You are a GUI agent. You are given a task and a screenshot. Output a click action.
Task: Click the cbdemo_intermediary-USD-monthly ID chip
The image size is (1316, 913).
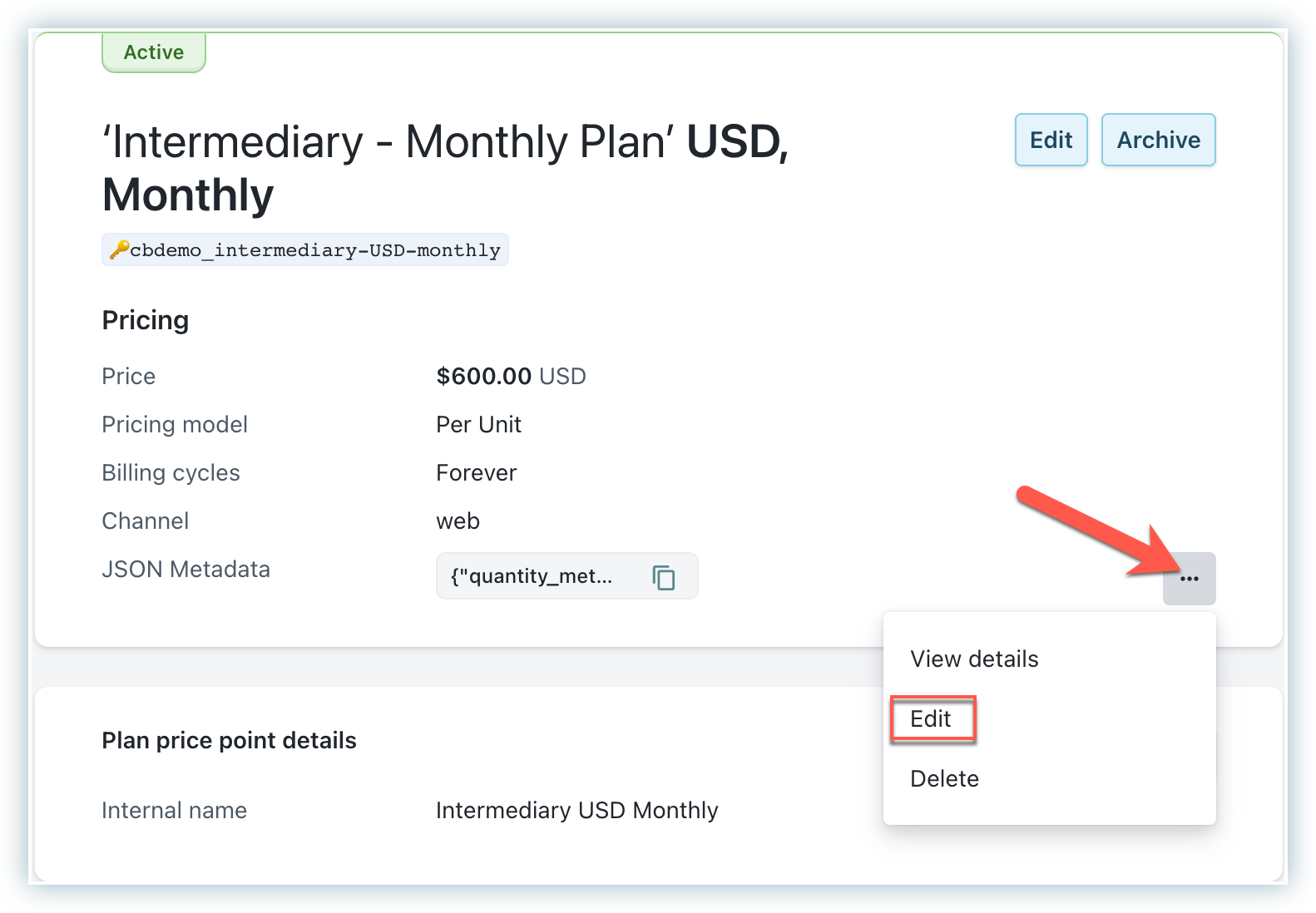[x=314, y=250]
